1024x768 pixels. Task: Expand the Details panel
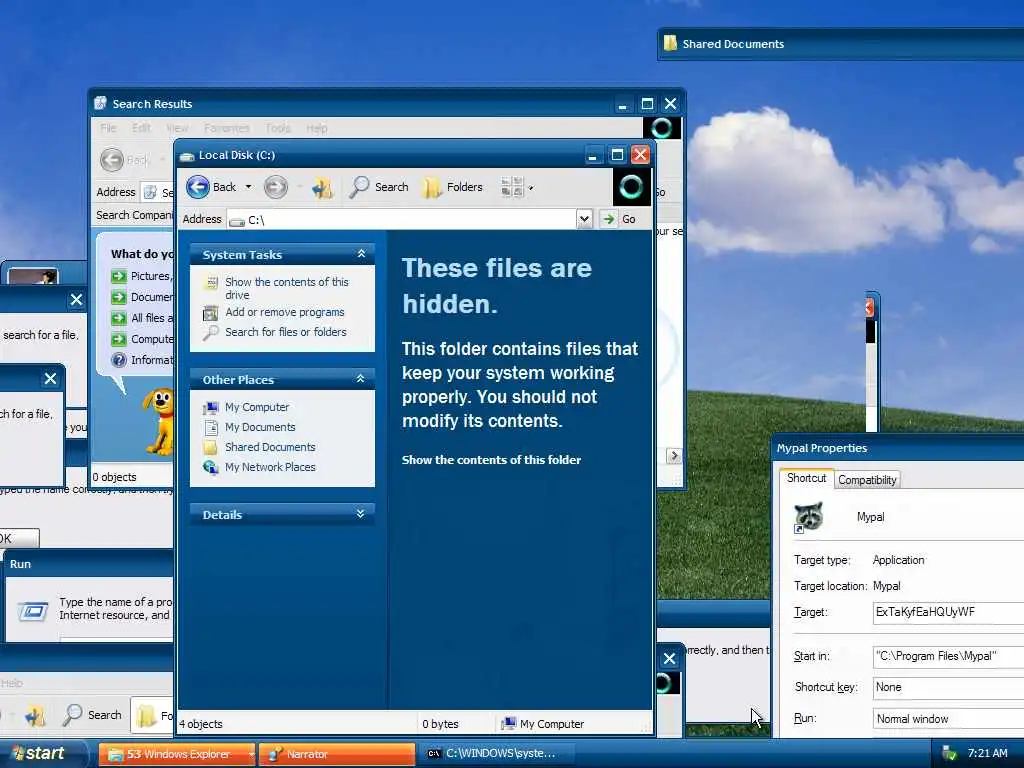tap(360, 514)
